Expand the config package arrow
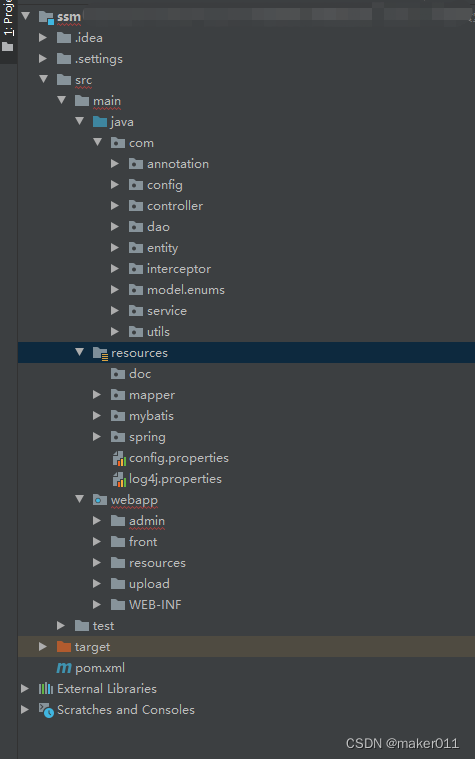 click(x=115, y=184)
